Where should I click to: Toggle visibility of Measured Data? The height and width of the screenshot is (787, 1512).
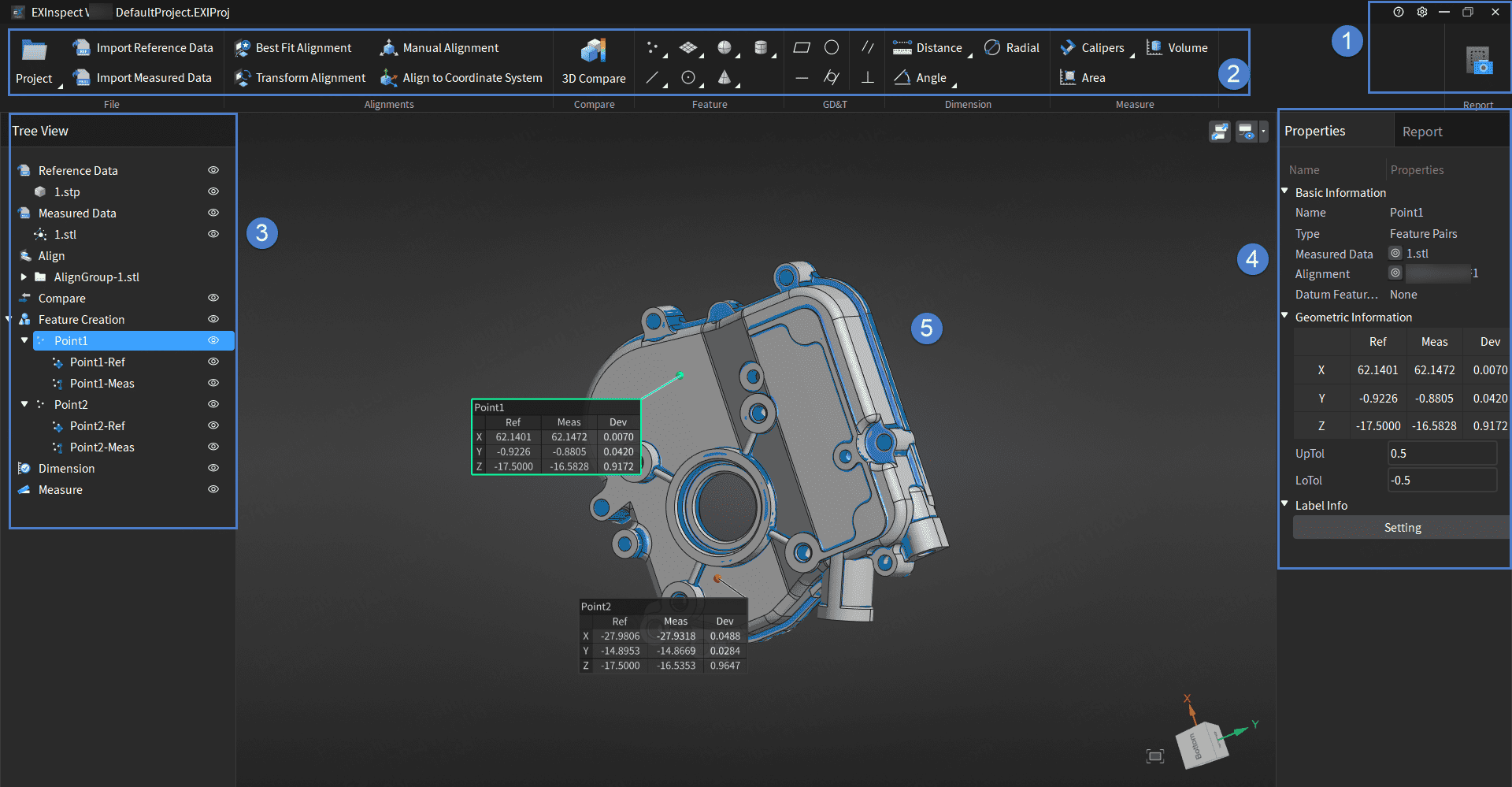click(x=213, y=213)
